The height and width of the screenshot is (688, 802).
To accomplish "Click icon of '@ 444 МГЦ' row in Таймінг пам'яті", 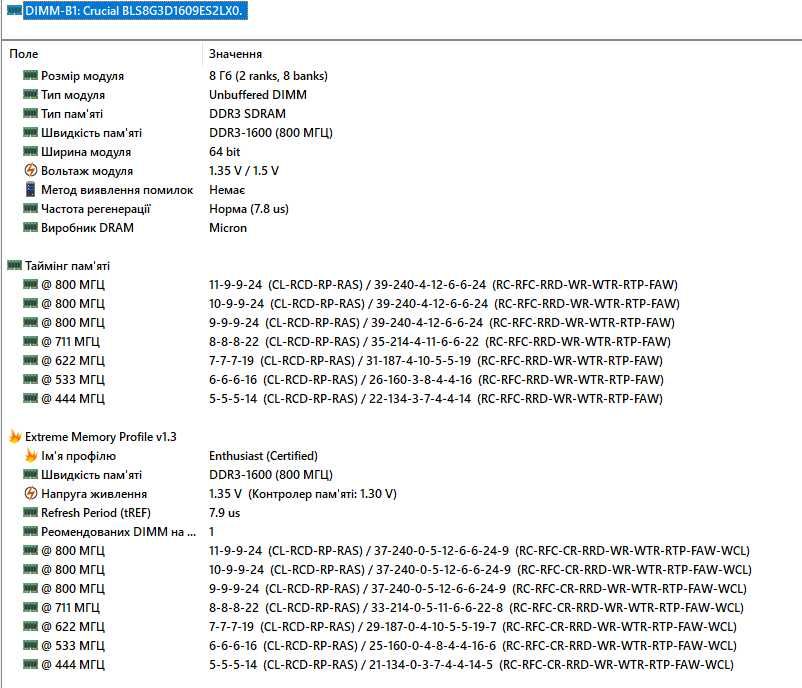I will (31, 397).
